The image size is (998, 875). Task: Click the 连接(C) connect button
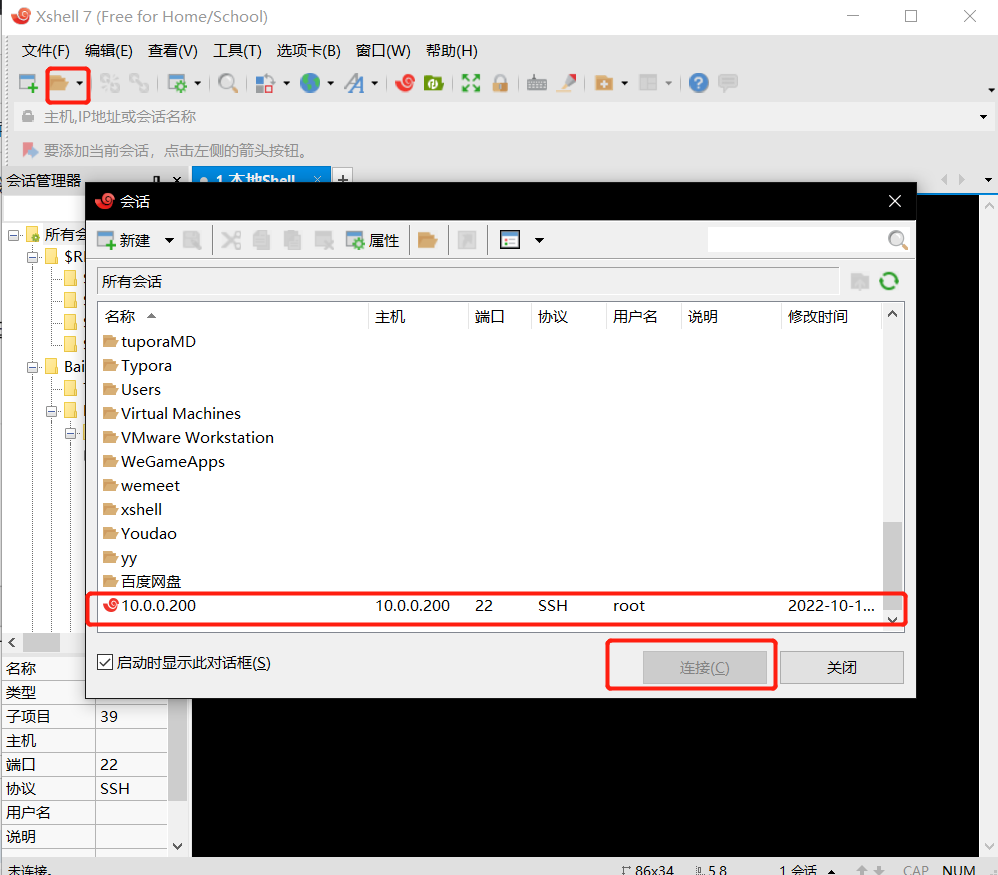tap(705, 668)
